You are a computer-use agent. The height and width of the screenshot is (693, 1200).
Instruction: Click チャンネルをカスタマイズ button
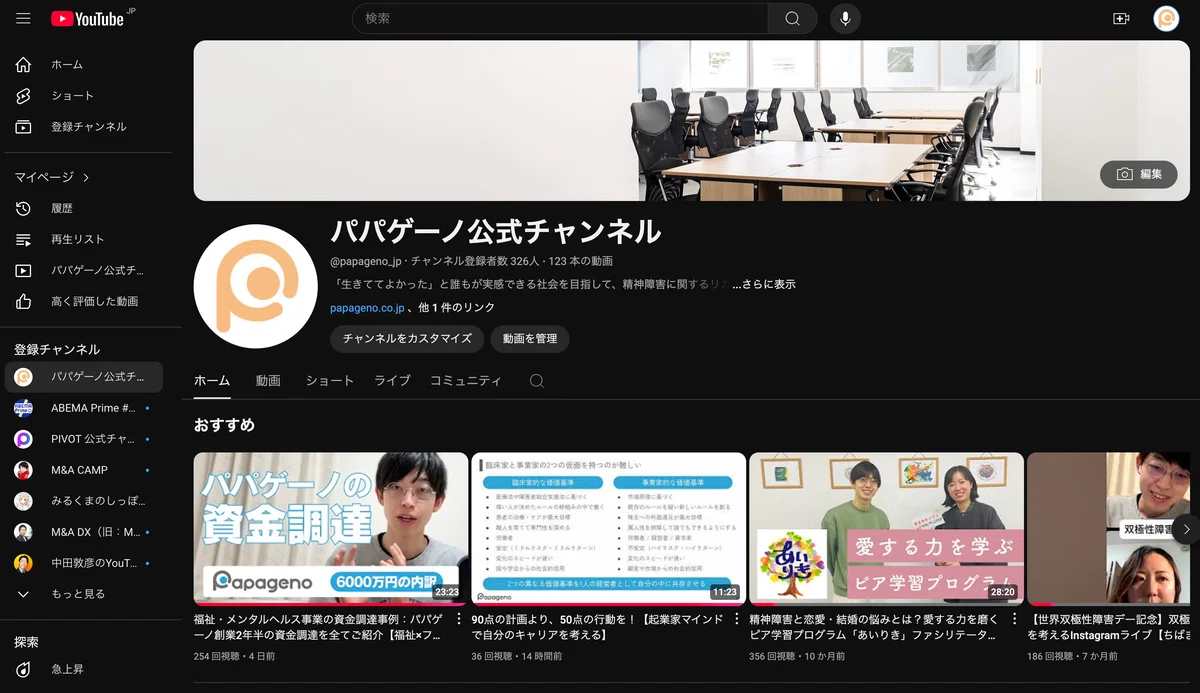pos(407,339)
